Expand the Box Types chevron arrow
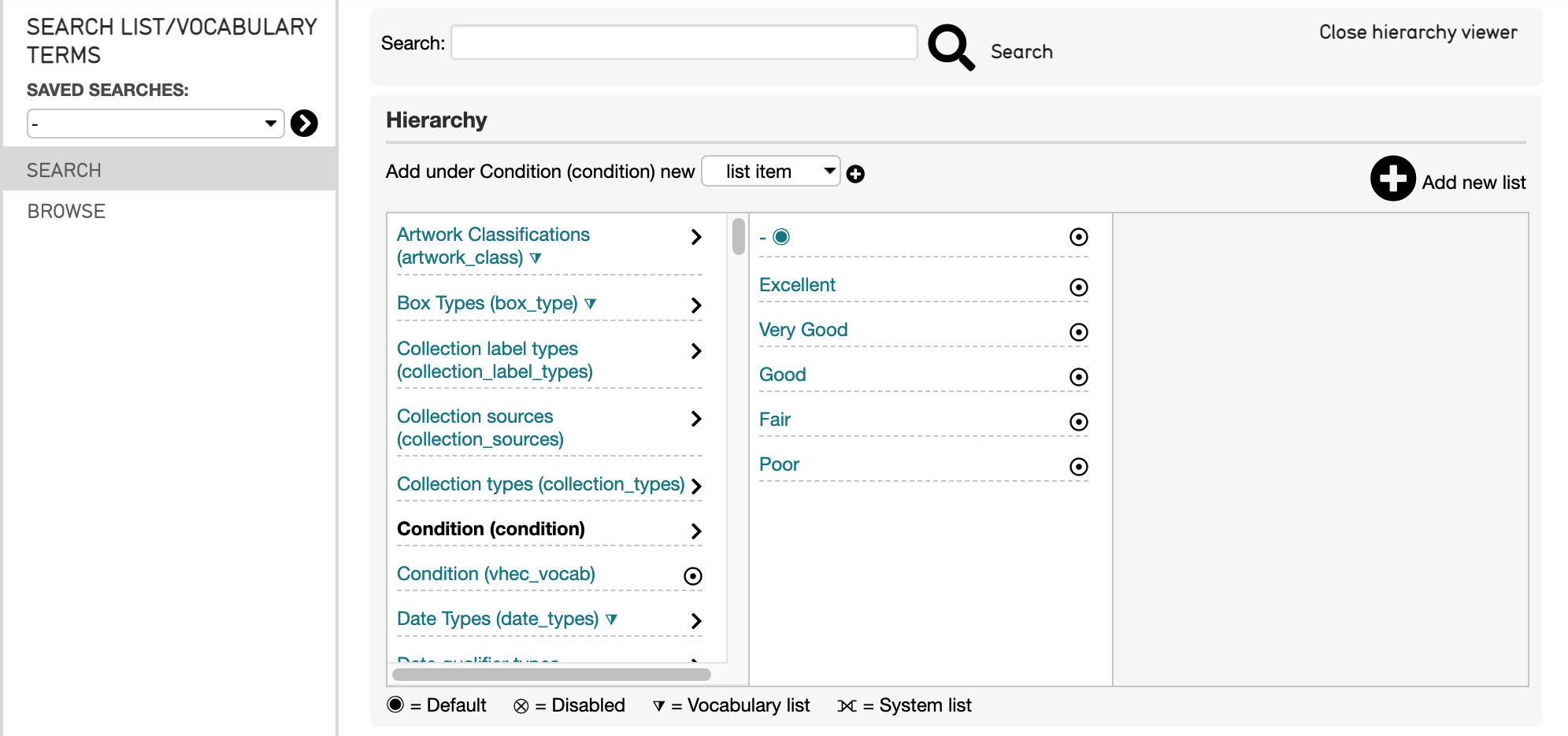The image size is (1568, 736). (x=695, y=305)
